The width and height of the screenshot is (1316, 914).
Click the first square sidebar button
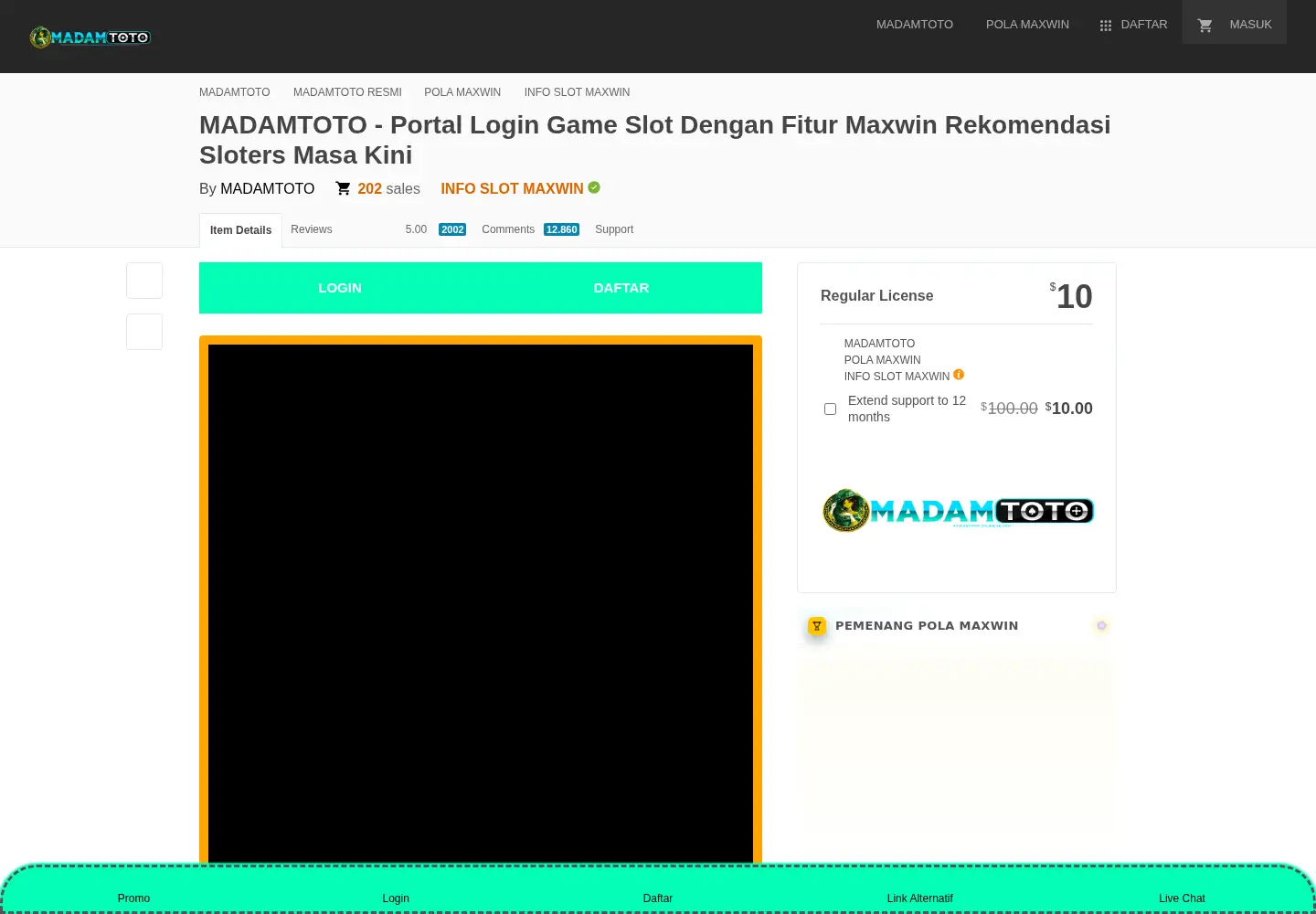[144, 281]
